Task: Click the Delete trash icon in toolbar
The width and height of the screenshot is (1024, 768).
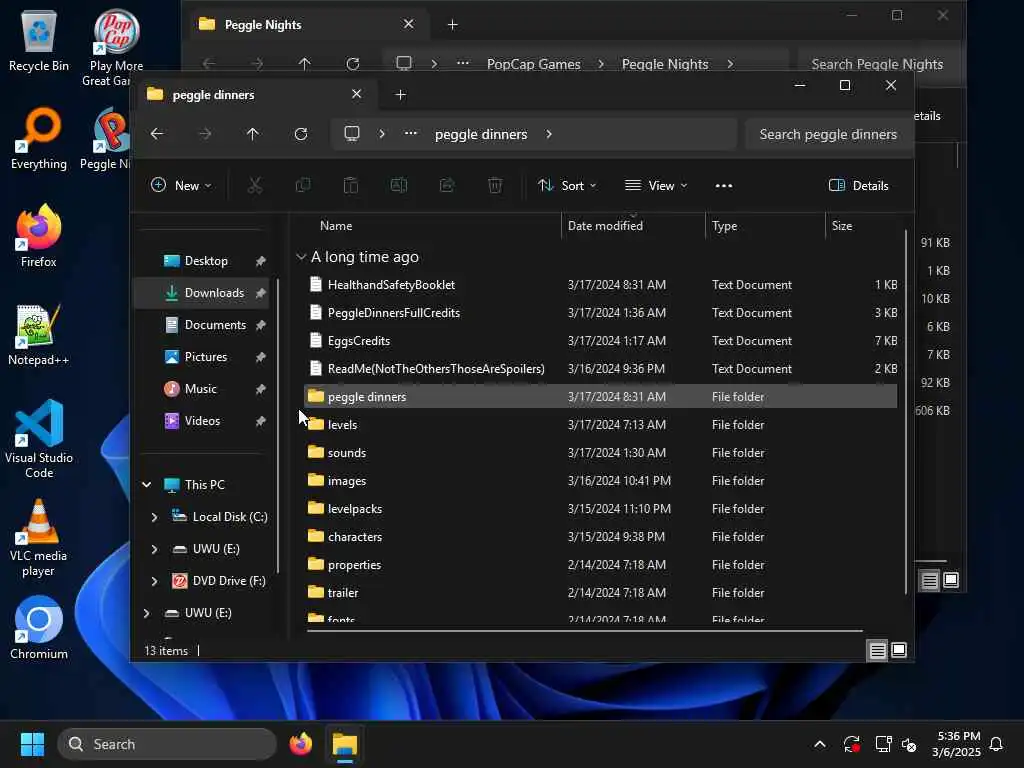Action: (x=495, y=185)
